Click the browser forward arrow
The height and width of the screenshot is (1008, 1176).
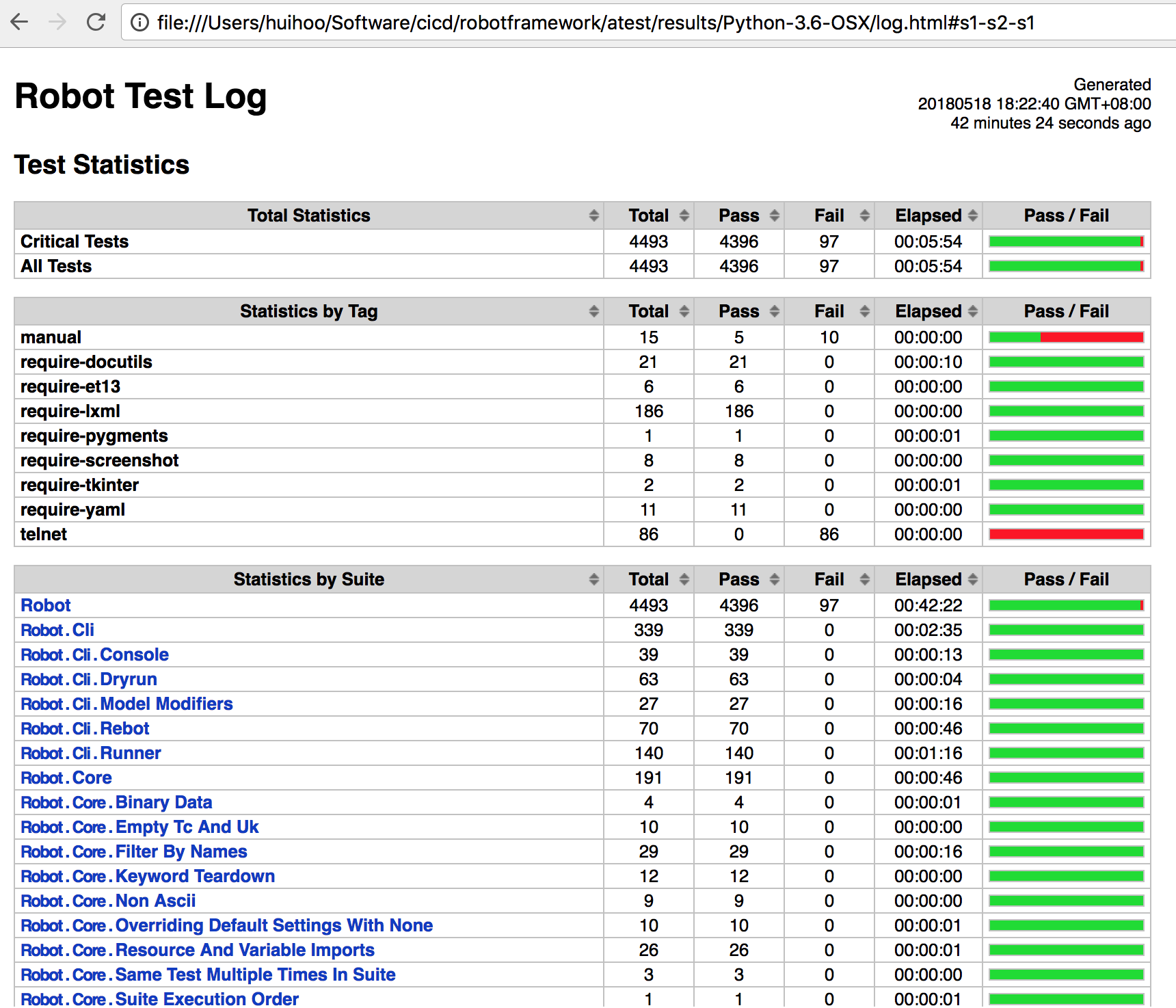click(x=57, y=23)
